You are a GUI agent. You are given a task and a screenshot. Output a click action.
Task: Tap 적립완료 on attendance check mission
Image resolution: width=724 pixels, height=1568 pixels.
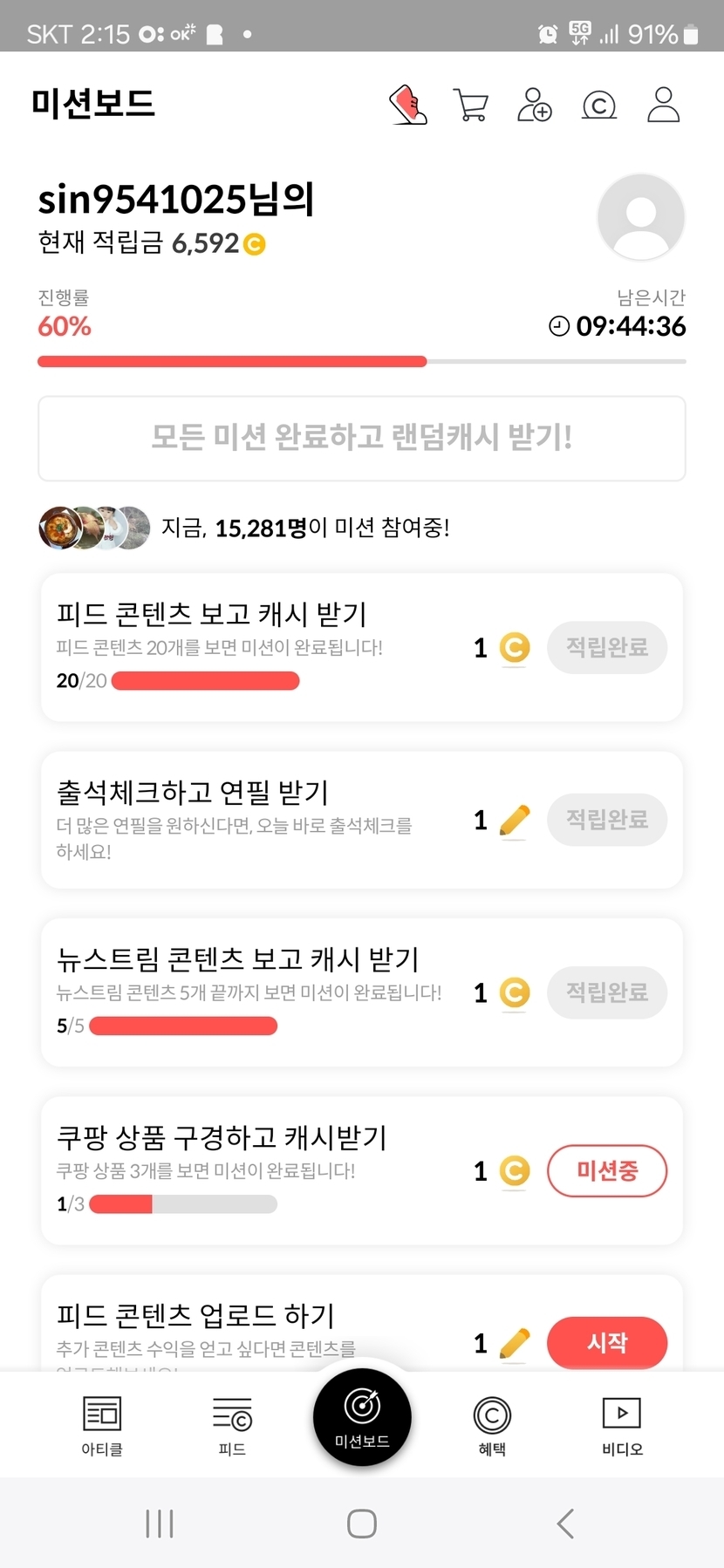[x=607, y=820]
